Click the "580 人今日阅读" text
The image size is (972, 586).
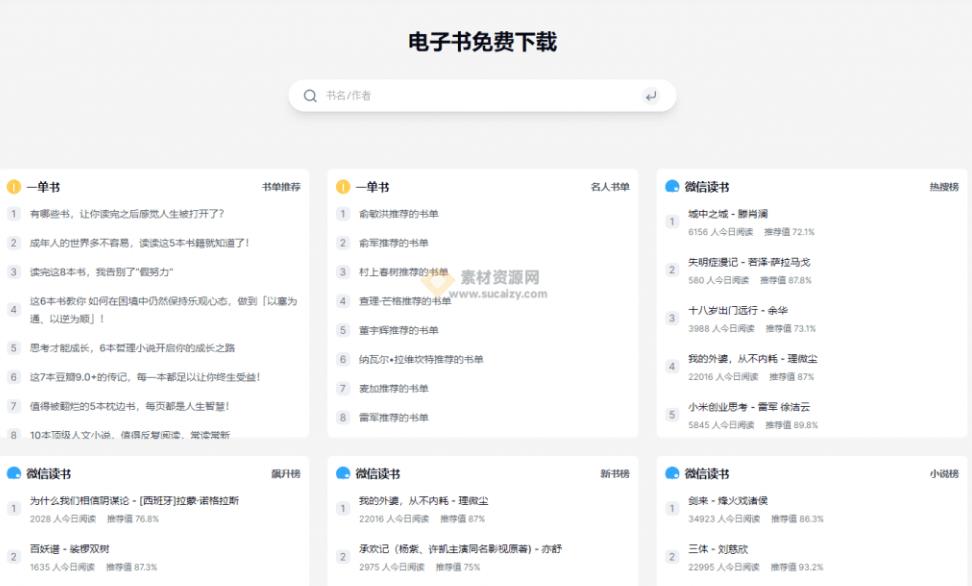tap(718, 280)
